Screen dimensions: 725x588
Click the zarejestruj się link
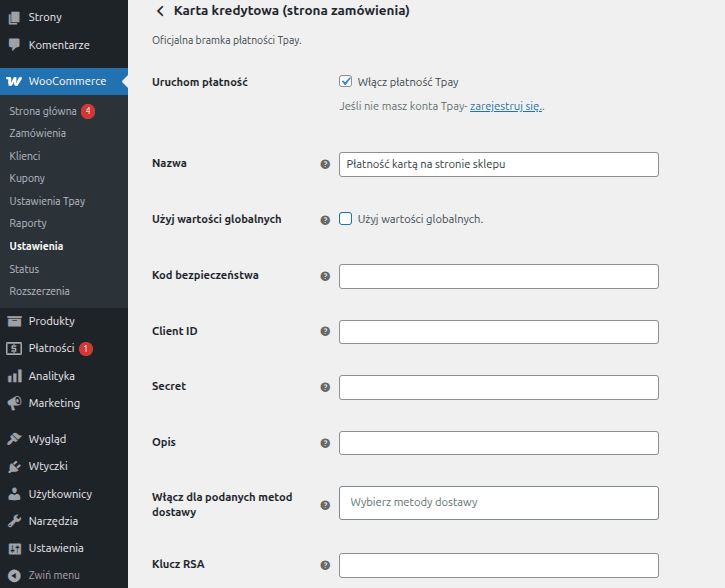[506, 106]
